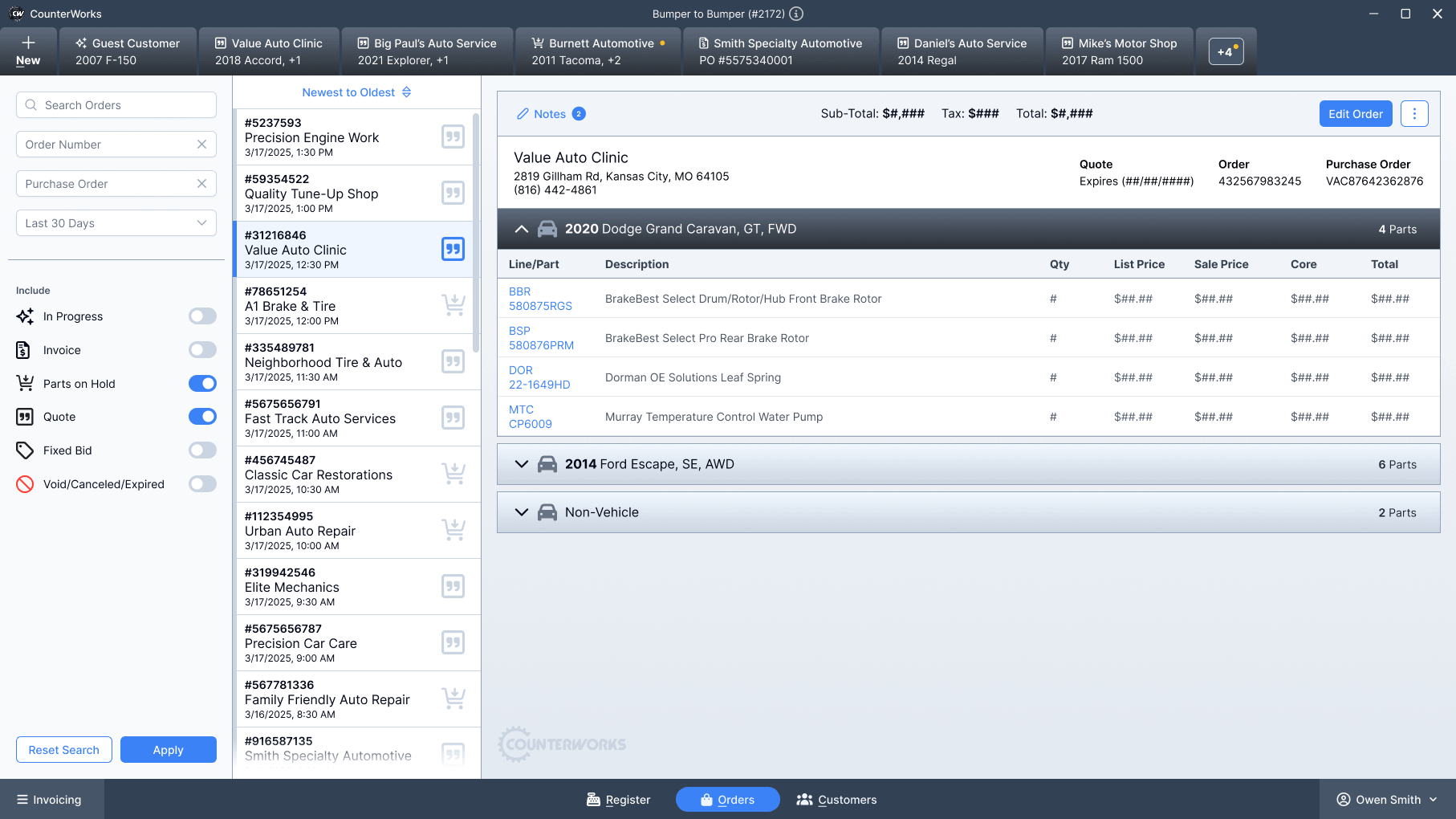Enable the In Progress toggle

tap(202, 316)
